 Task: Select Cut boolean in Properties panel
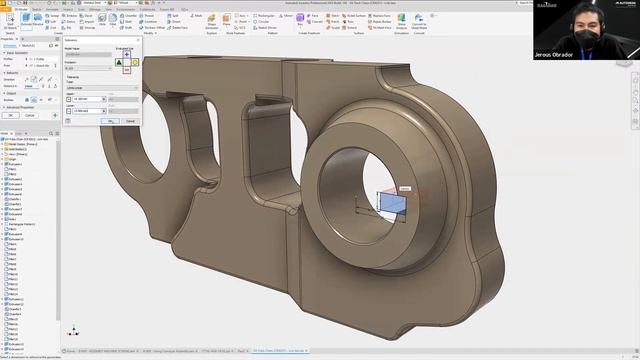(34, 100)
